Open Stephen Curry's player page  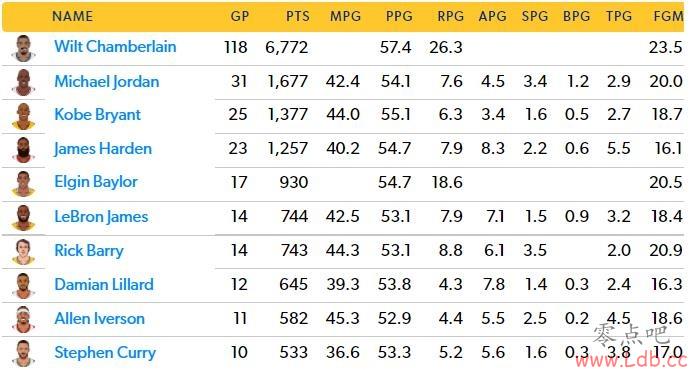click(x=105, y=353)
